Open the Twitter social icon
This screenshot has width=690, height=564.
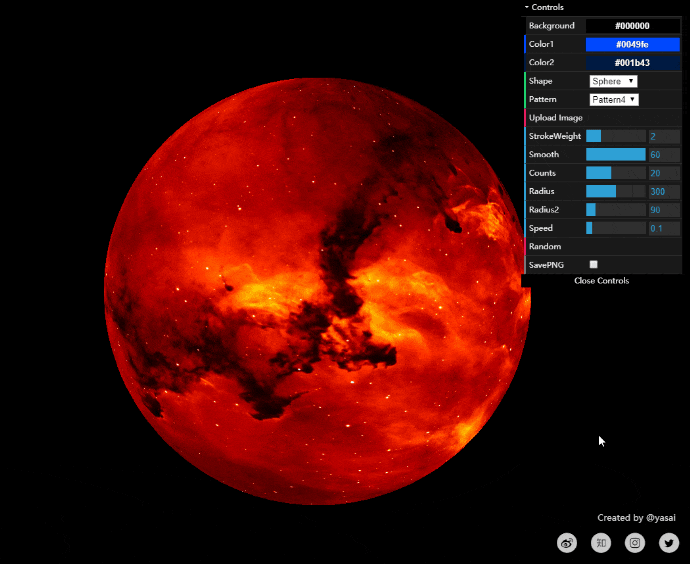[x=669, y=542]
